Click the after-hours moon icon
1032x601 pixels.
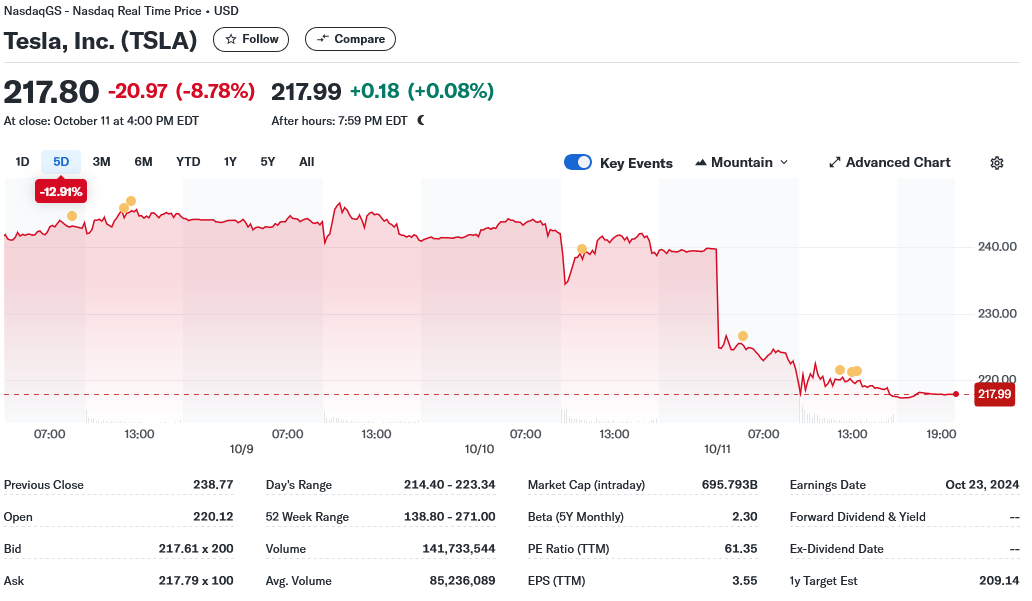click(x=421, y=120)
